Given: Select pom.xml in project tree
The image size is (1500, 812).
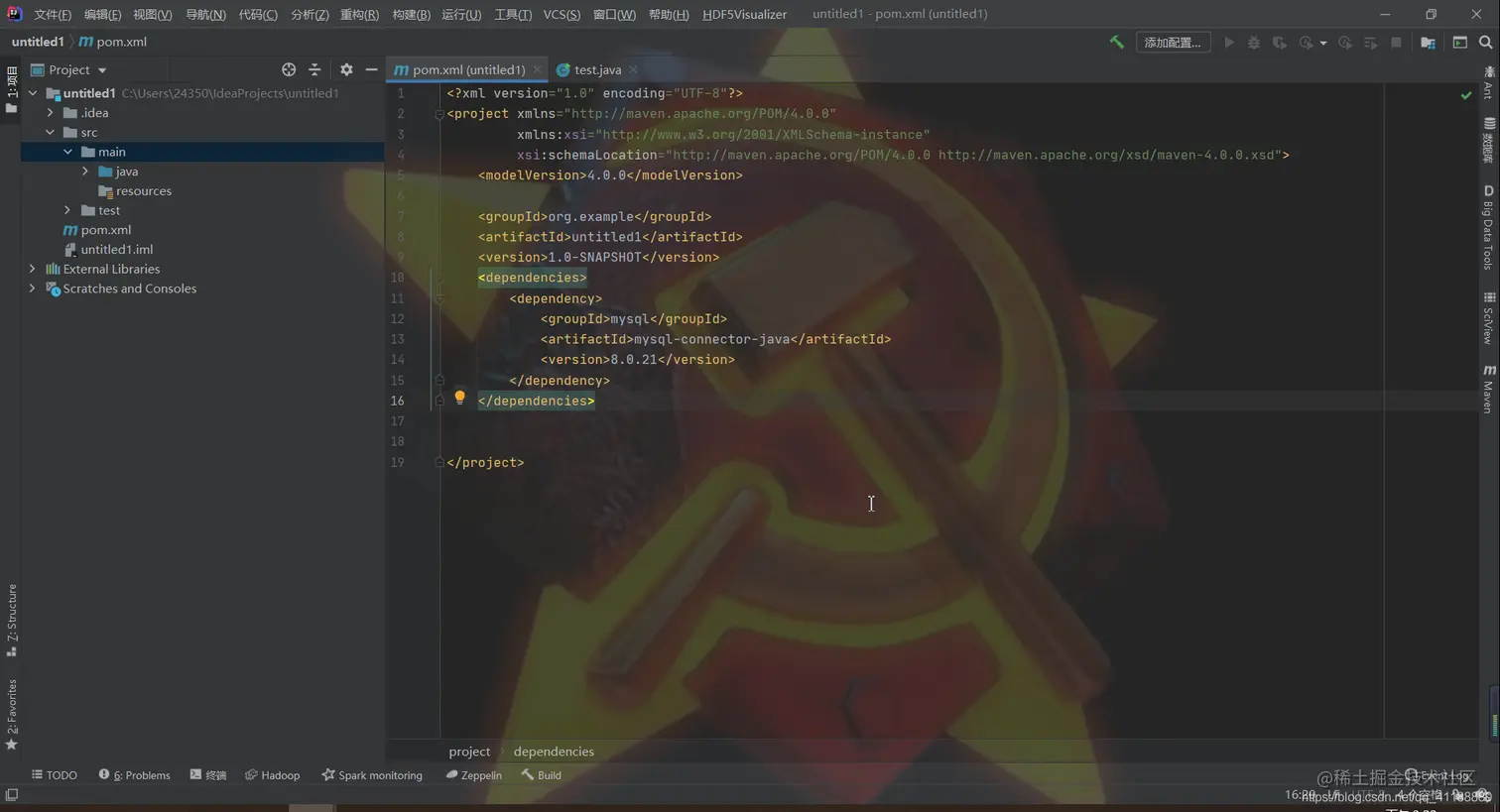Looking at the screenshot, I should coord(97,230).
